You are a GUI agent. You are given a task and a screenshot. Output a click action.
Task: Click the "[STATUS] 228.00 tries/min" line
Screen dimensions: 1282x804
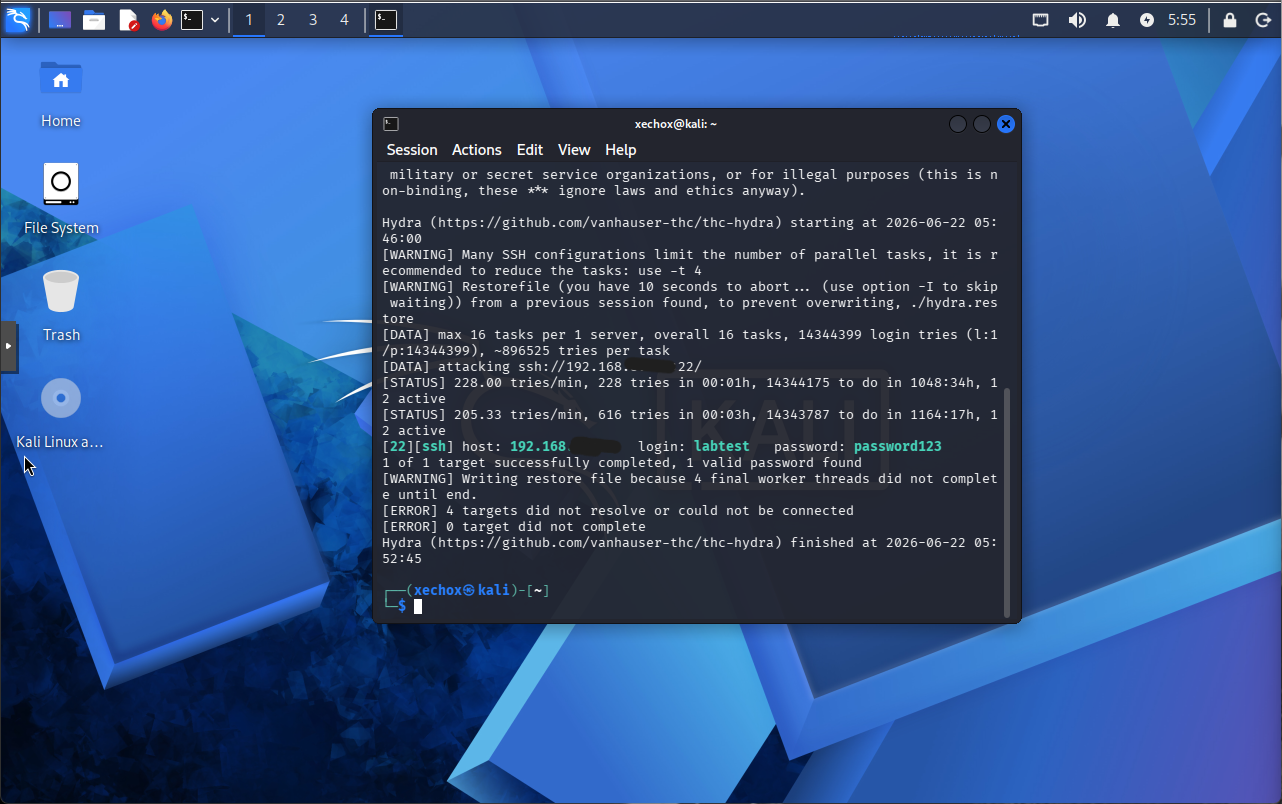pos(690,390)
